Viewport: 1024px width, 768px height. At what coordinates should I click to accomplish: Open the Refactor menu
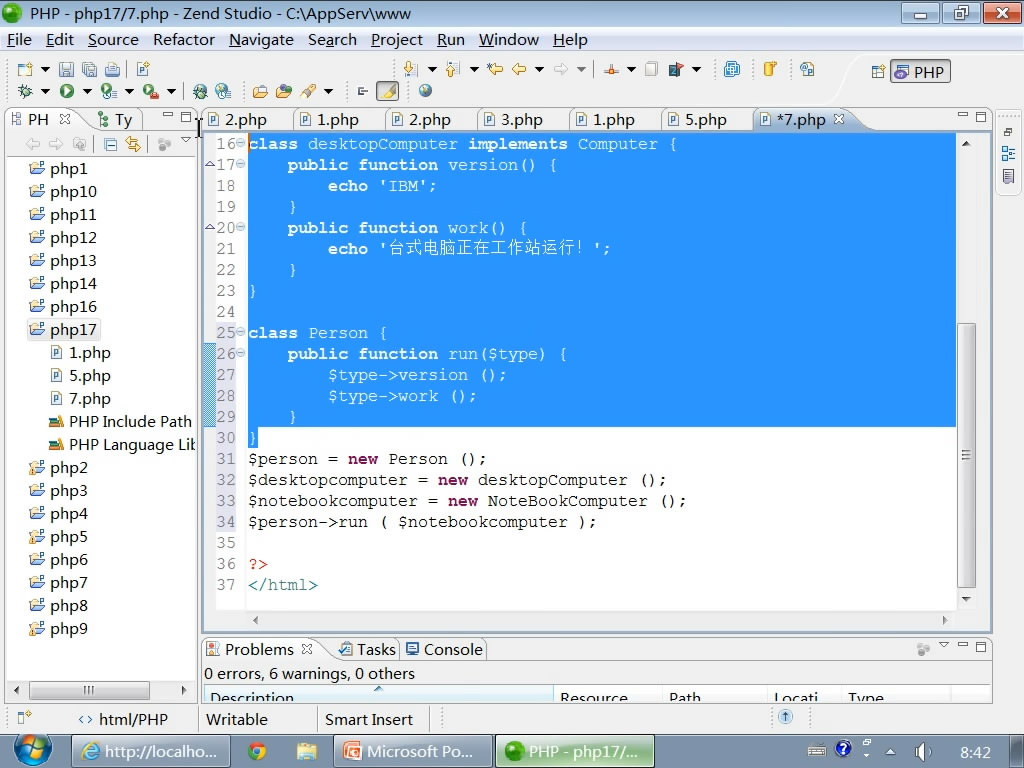184,40
